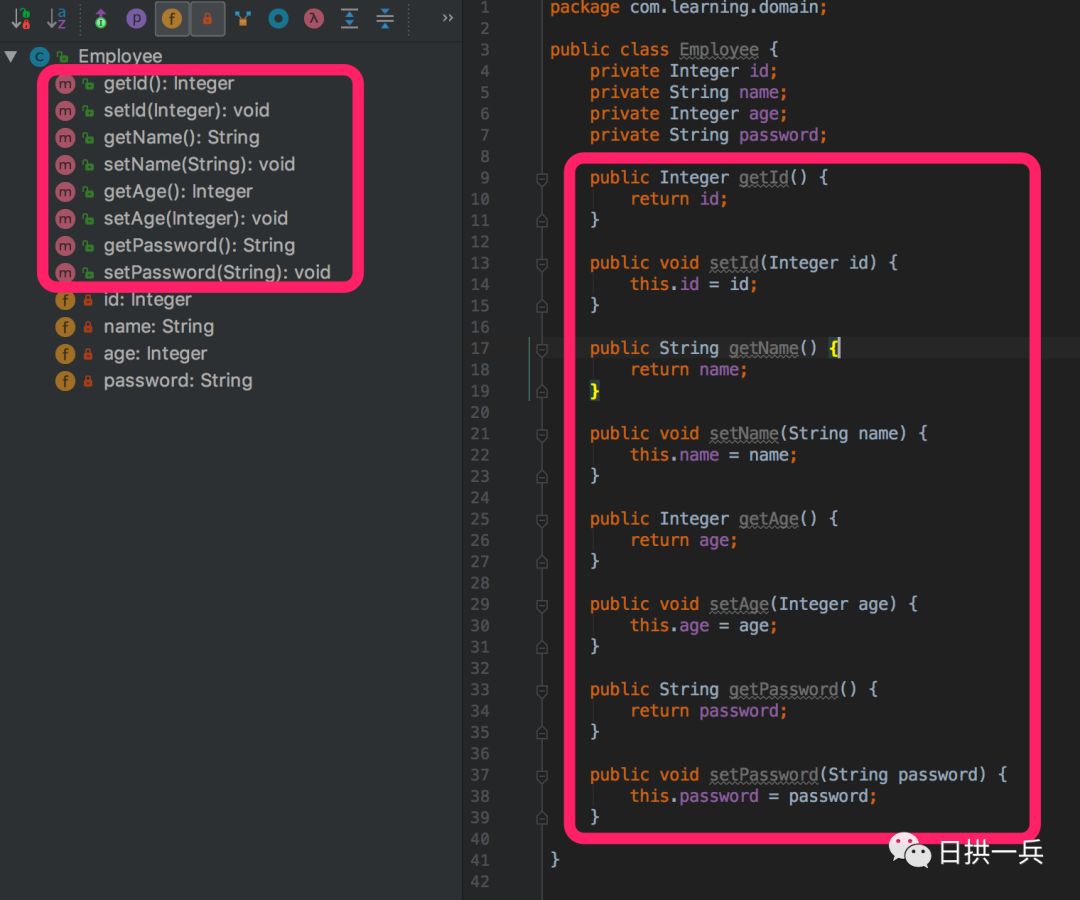The height and width of the screenshot is (900, 1080).
Task: Toggle Sort Alphabetically in Structure toolbar
Action: [x=56, y=19]
